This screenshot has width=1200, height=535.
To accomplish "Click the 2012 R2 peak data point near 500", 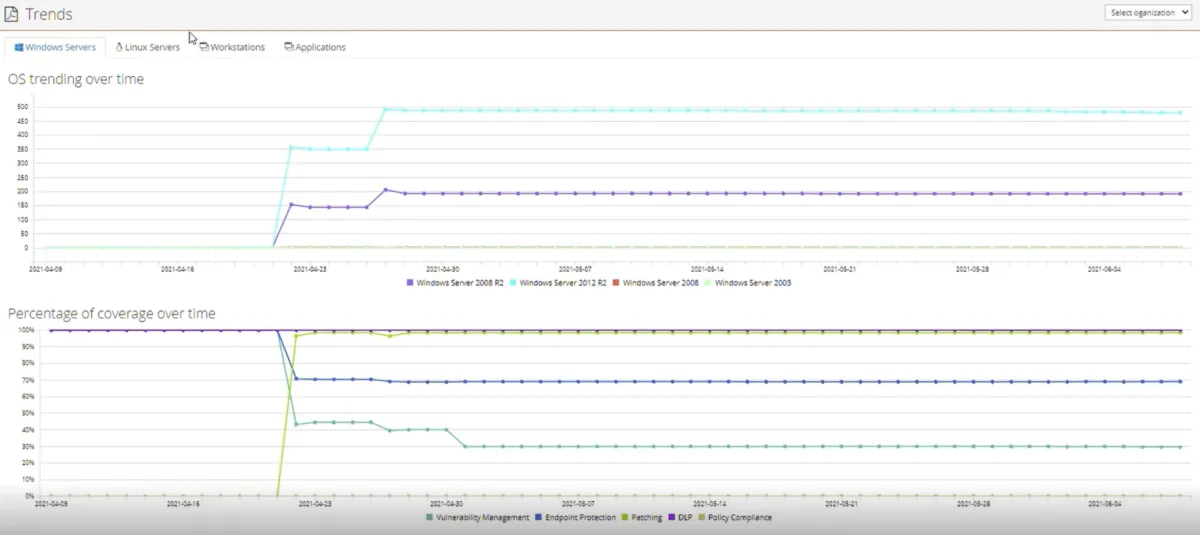I will click(385, 109).
